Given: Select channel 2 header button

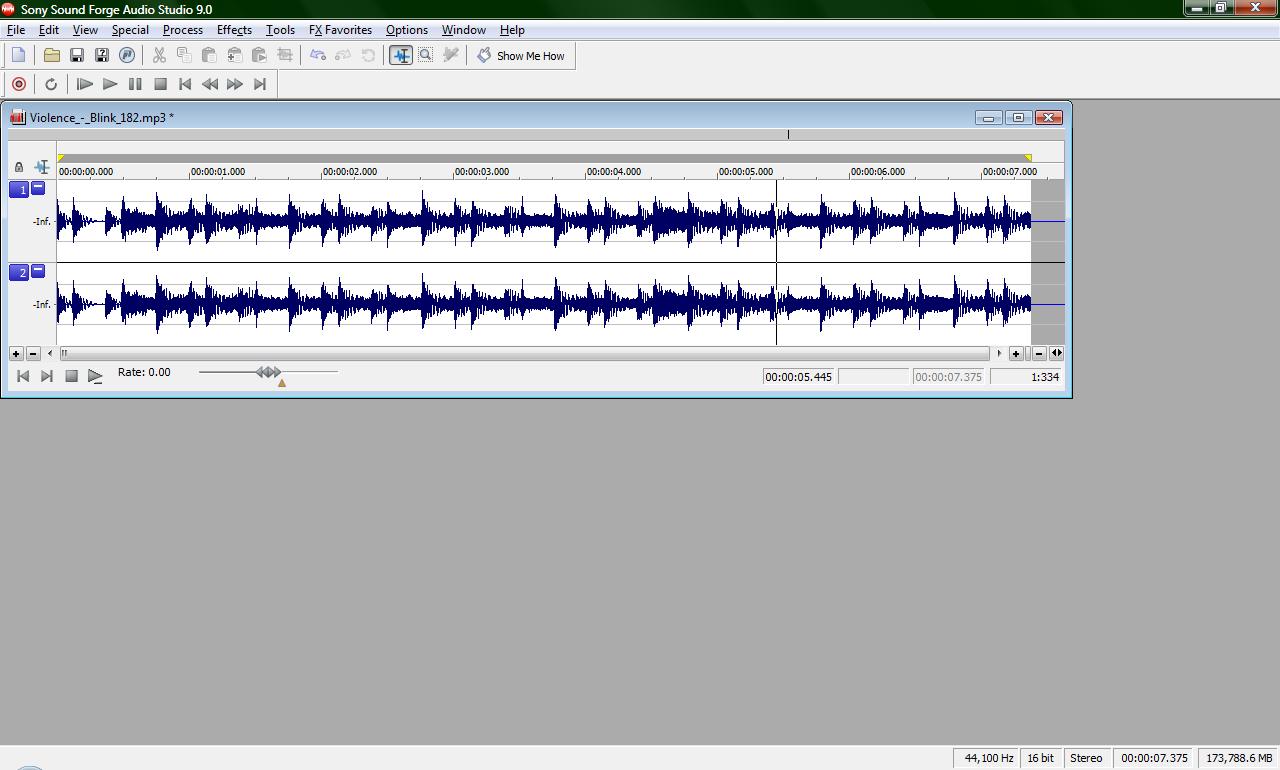Looking at the screenshot, I should (19, 272).
